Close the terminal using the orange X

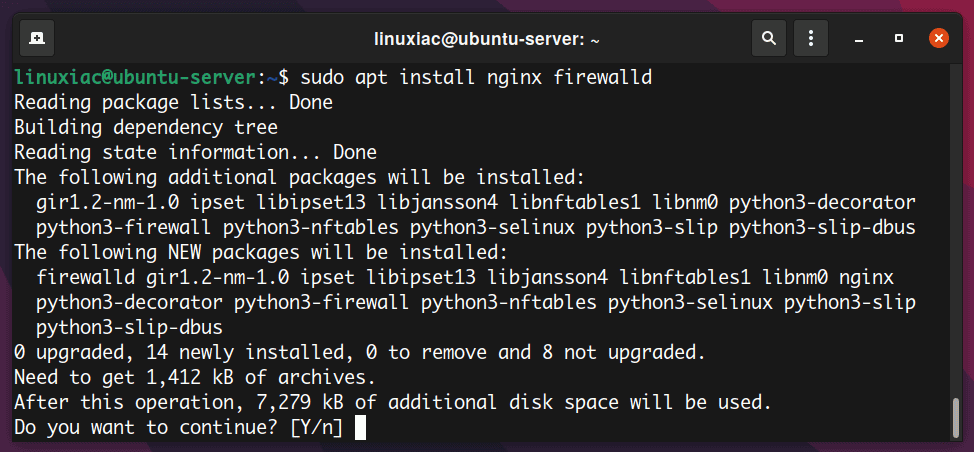pyautogui.click(x=939, y=38)
